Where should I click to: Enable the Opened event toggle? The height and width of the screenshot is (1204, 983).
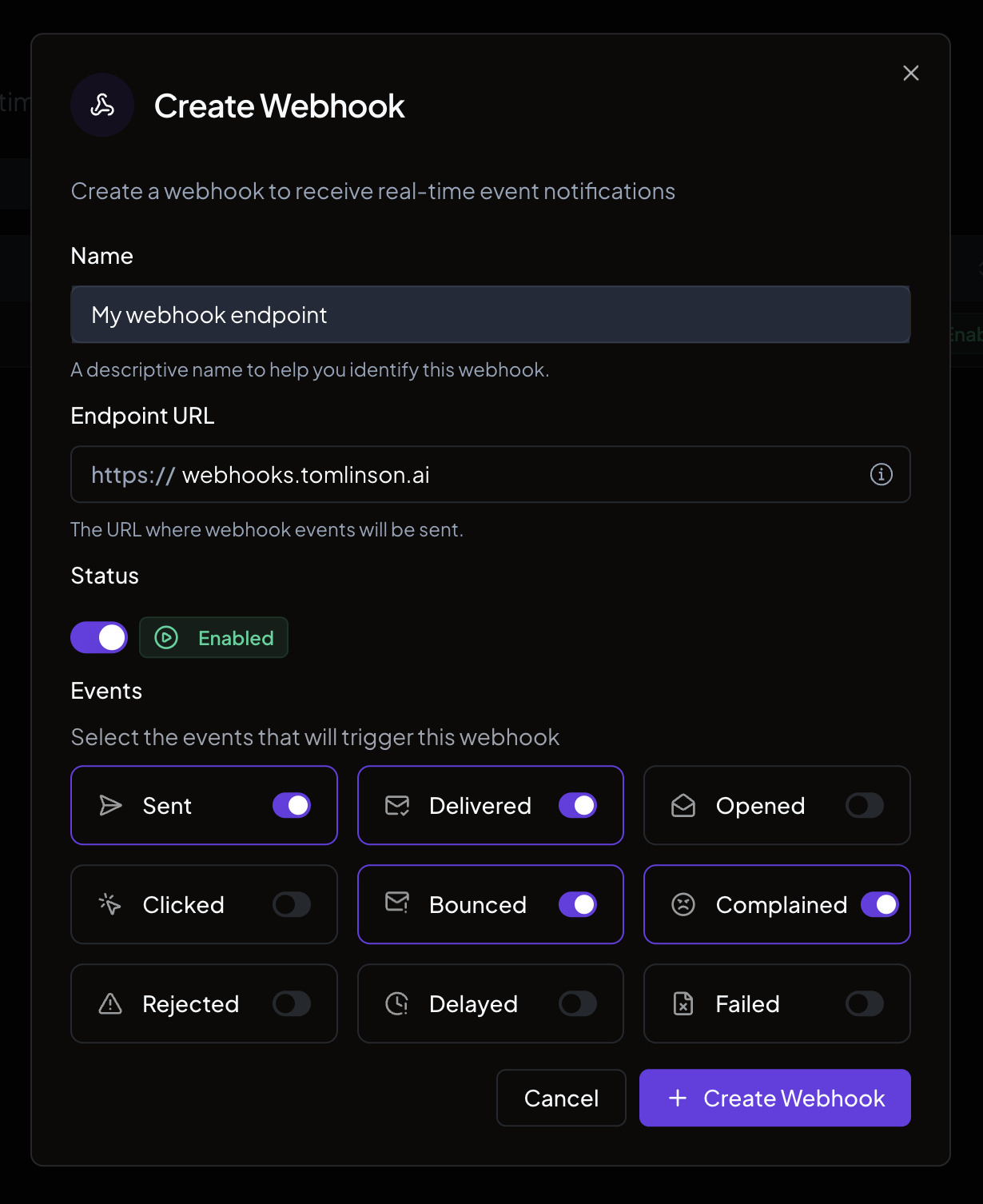pos(863,805)
